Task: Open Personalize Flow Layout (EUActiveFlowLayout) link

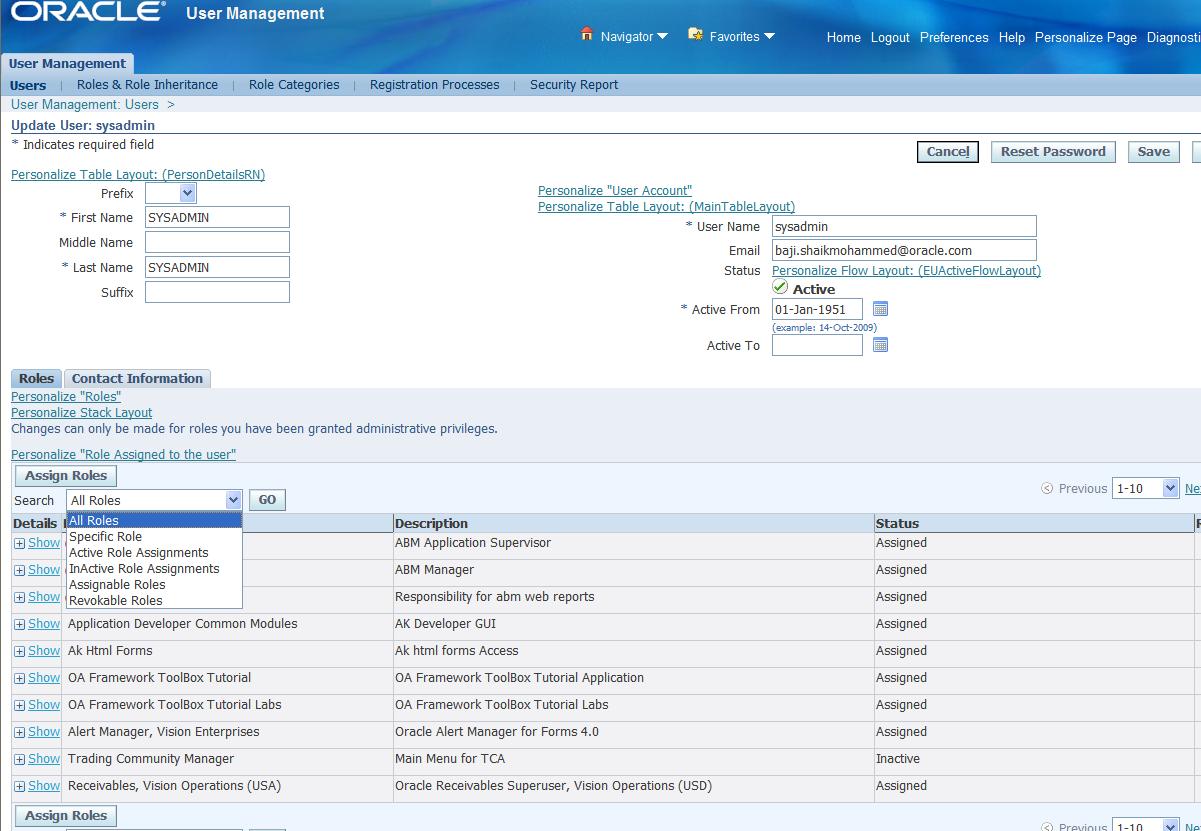Action: [x=906, y=270]
